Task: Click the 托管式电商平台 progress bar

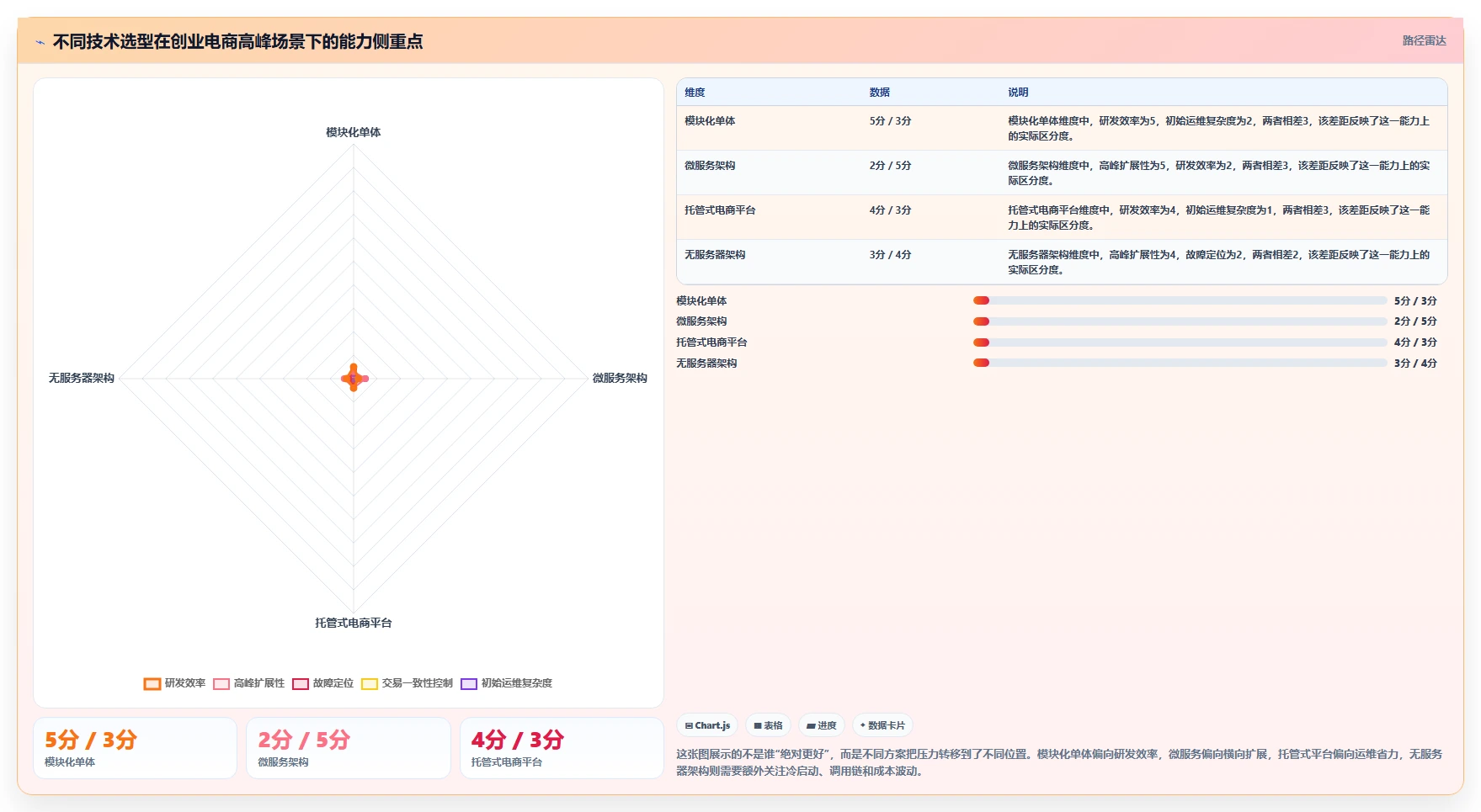Action: coord(1180,342)
